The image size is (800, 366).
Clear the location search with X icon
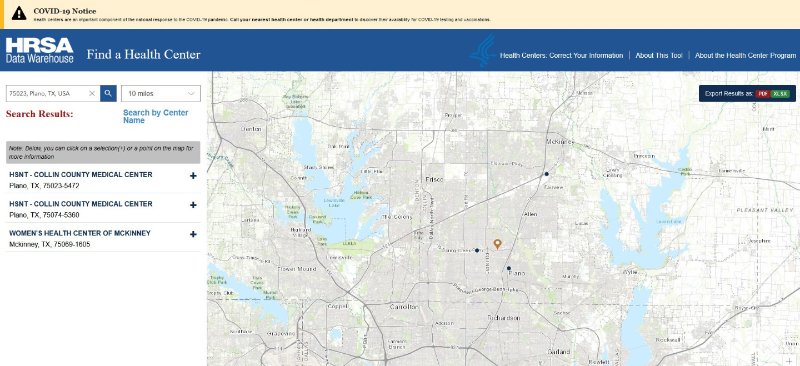pyautogui.click(x=92, y=93)
